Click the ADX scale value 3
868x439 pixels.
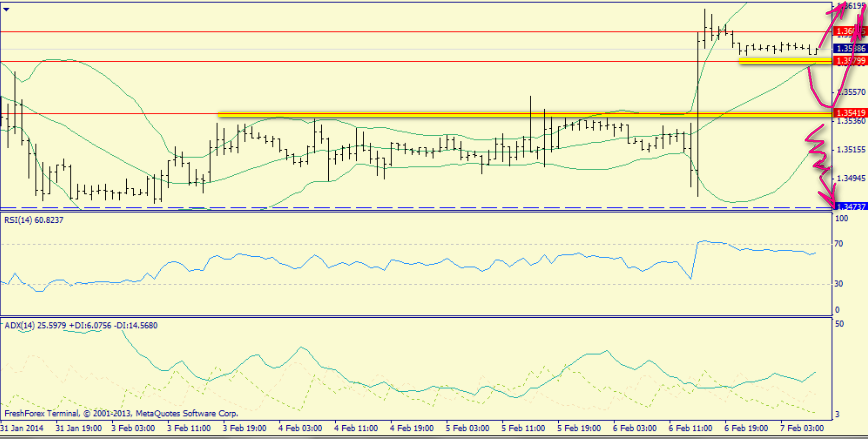pyautogui.click(x=837, y=414)
